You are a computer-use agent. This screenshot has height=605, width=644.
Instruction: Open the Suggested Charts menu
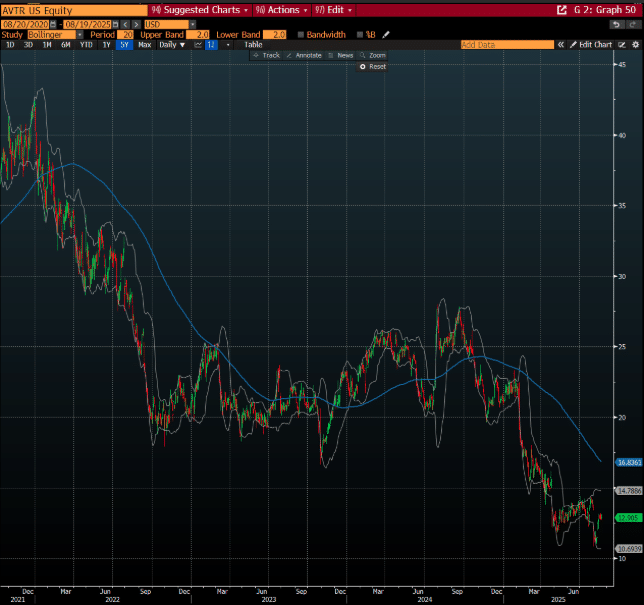[x=200, y=10]
